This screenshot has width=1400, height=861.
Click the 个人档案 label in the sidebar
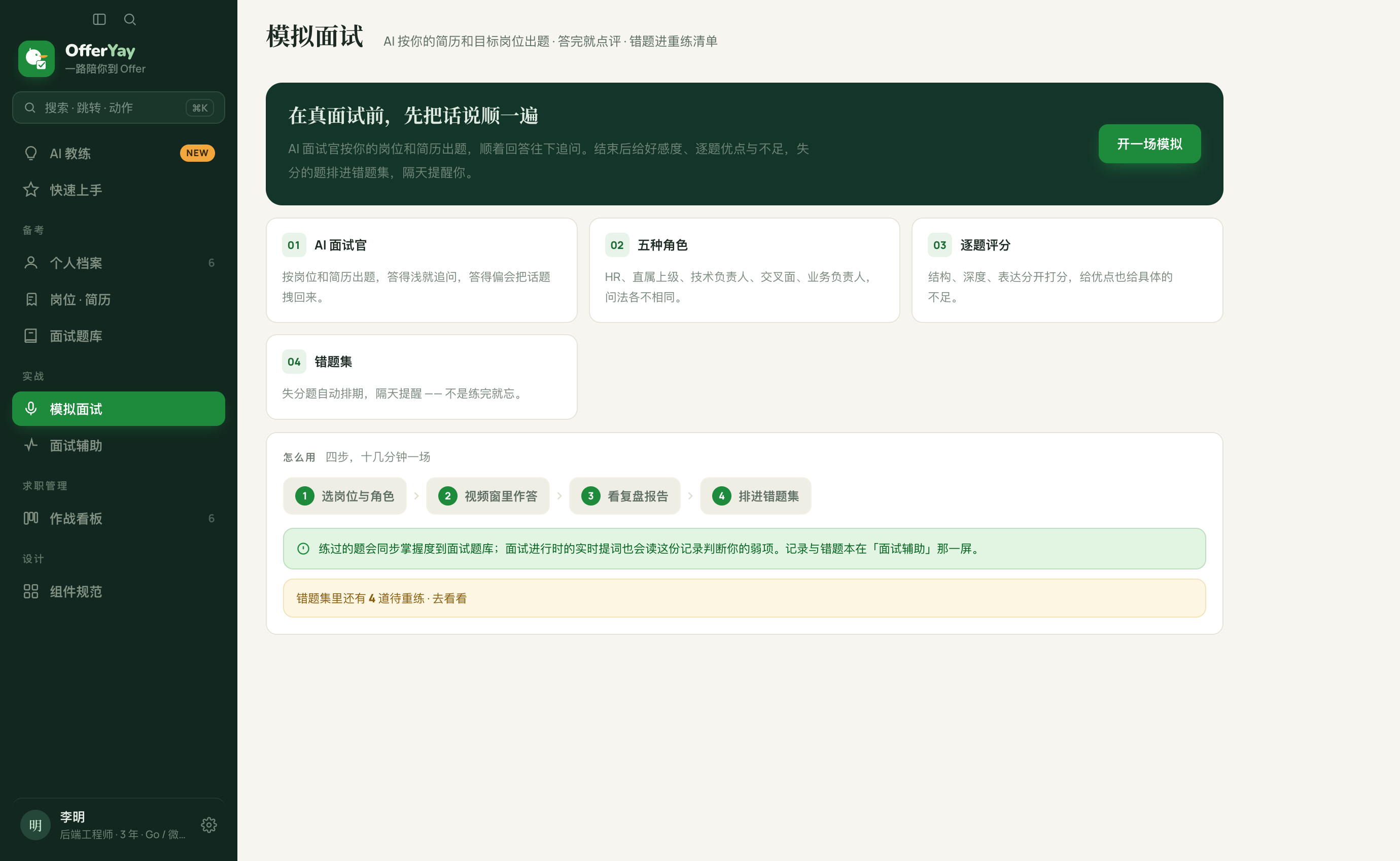pos(76,263)
